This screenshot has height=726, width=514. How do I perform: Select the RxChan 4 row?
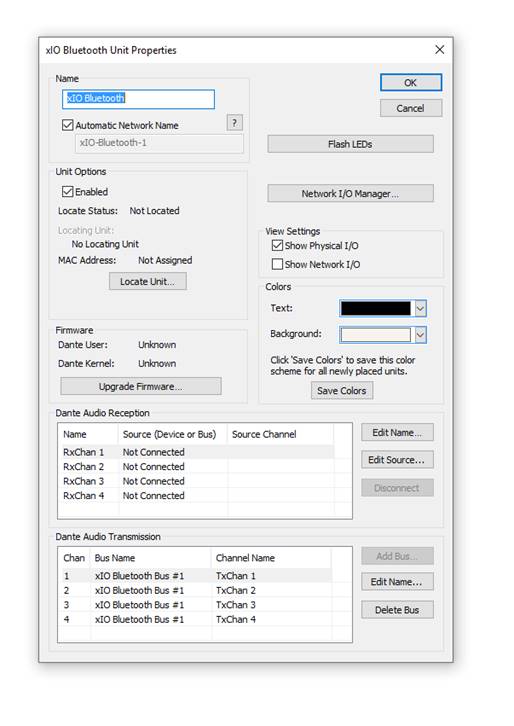click(198, 495)
